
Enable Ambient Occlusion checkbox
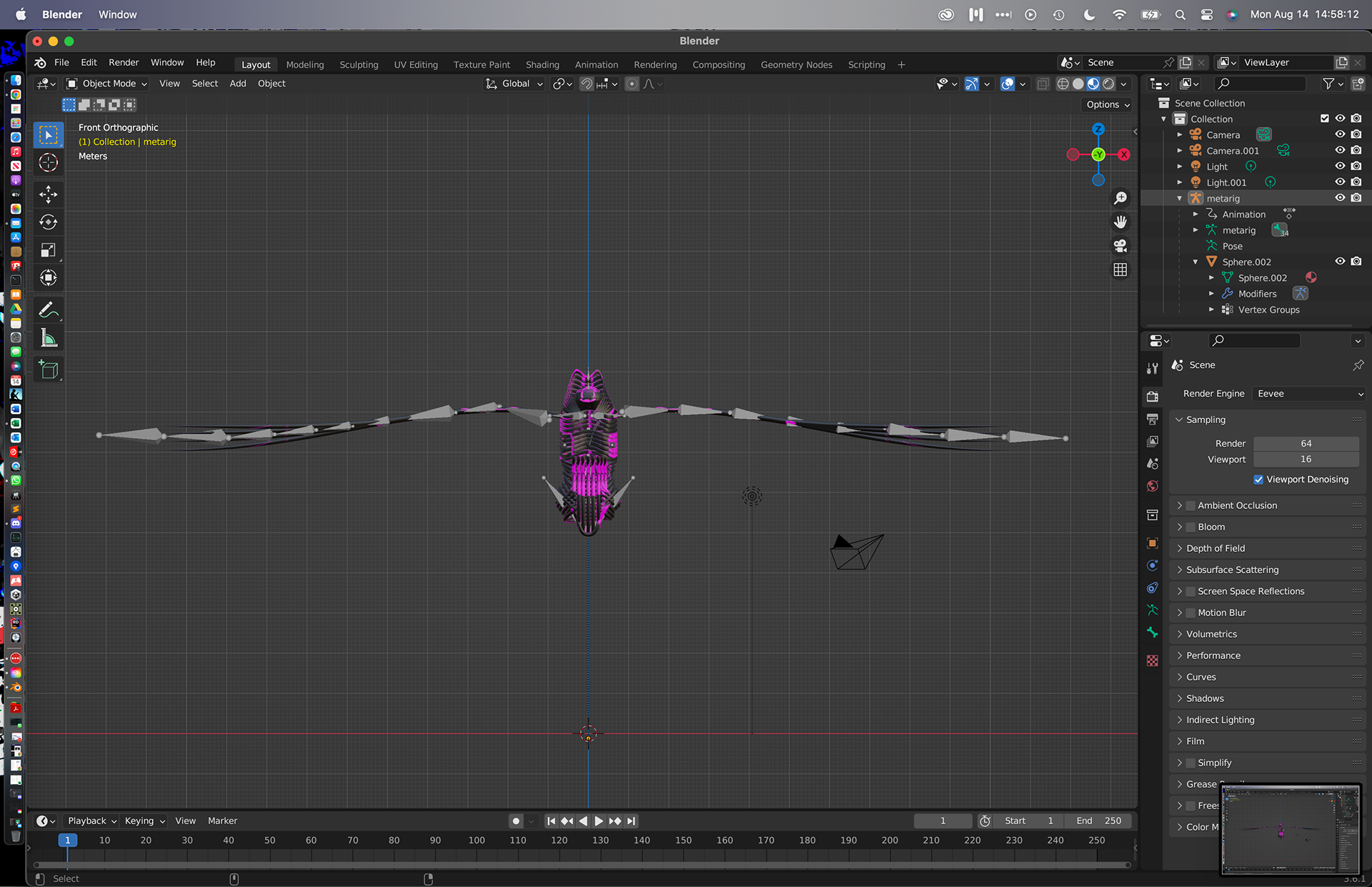(1190, 505)
